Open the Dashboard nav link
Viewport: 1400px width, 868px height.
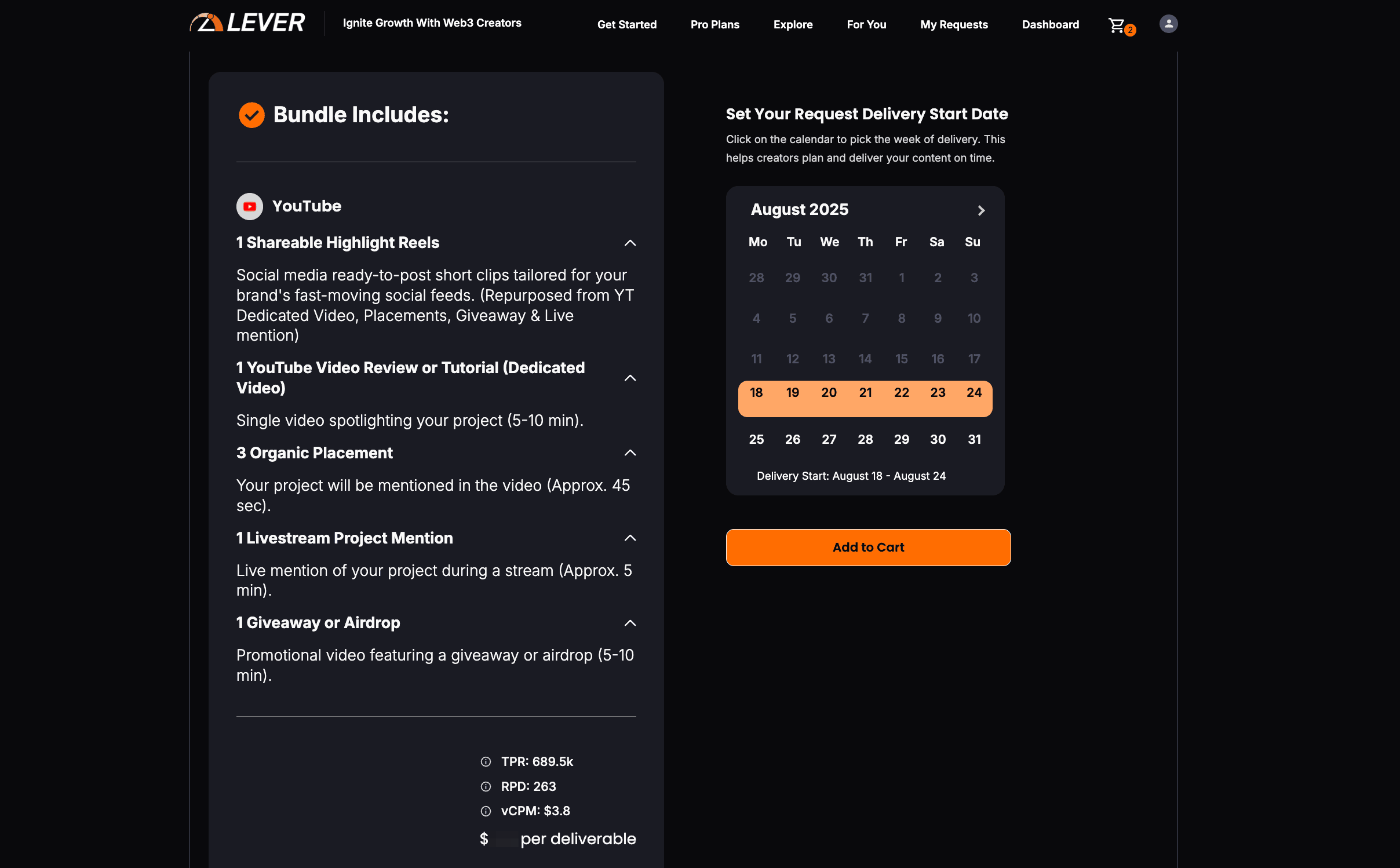coord(1050,24)
